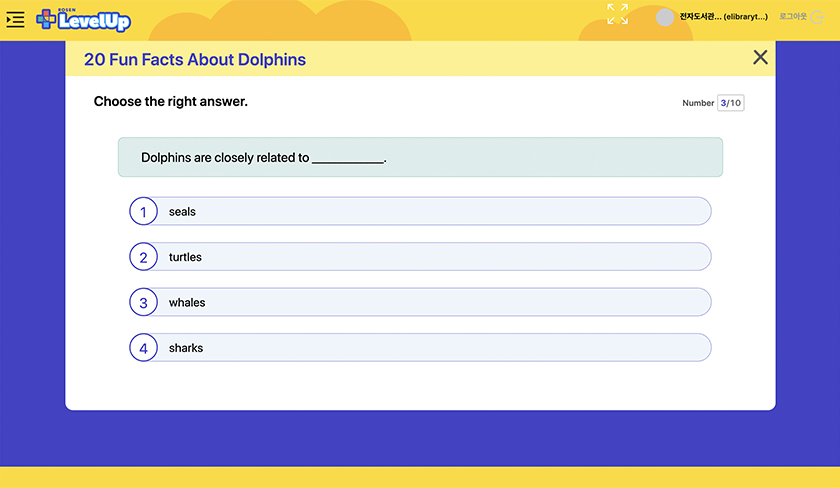Click the logout arrow icon
The image size is (840, 488).
815,17
